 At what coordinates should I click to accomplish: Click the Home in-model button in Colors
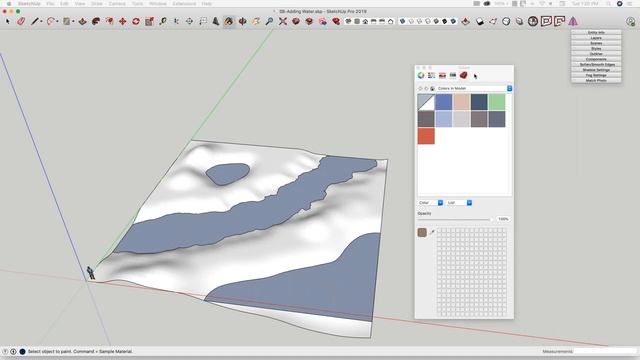click(433, 89)
